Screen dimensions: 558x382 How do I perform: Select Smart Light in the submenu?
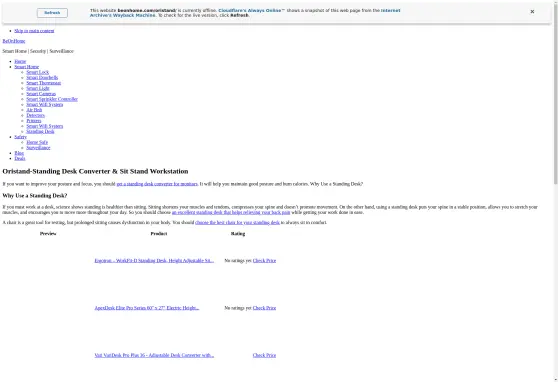(38, 88)
